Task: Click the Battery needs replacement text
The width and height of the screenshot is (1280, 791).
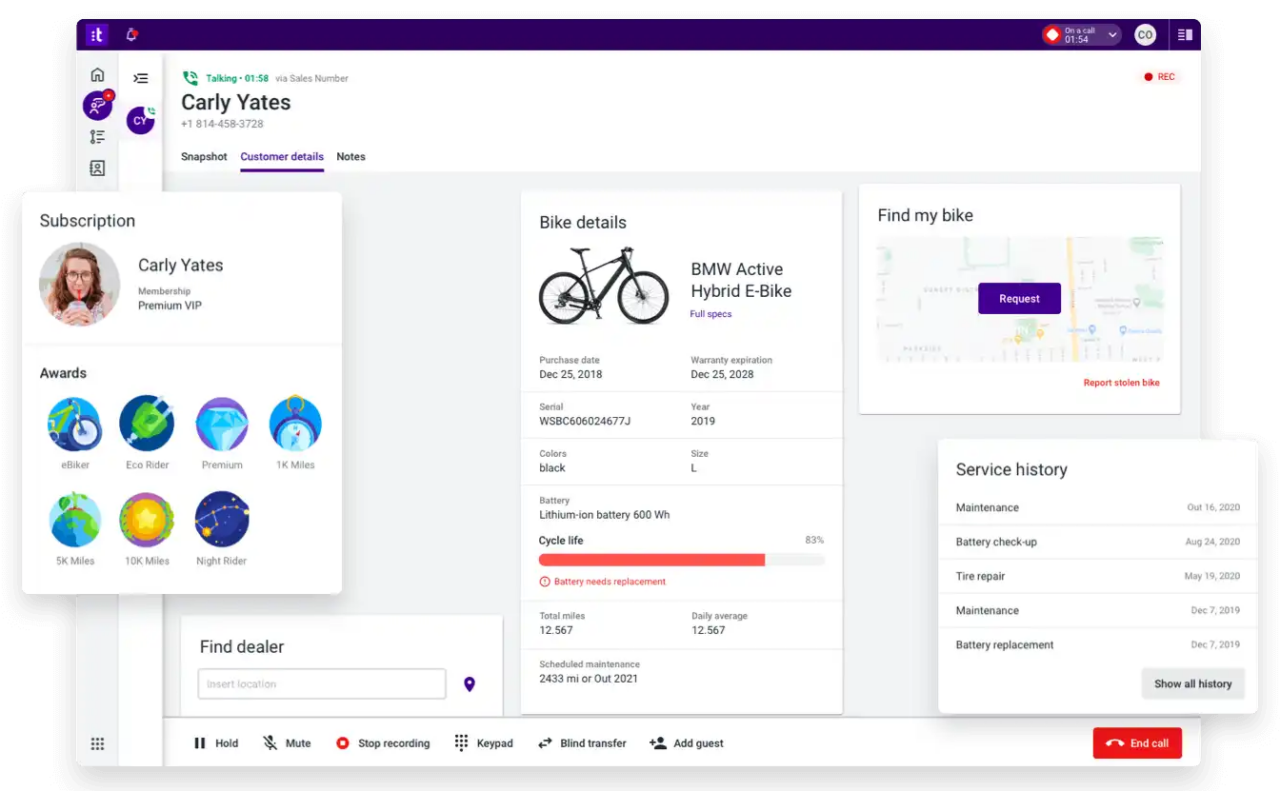Action: [610, 582]
